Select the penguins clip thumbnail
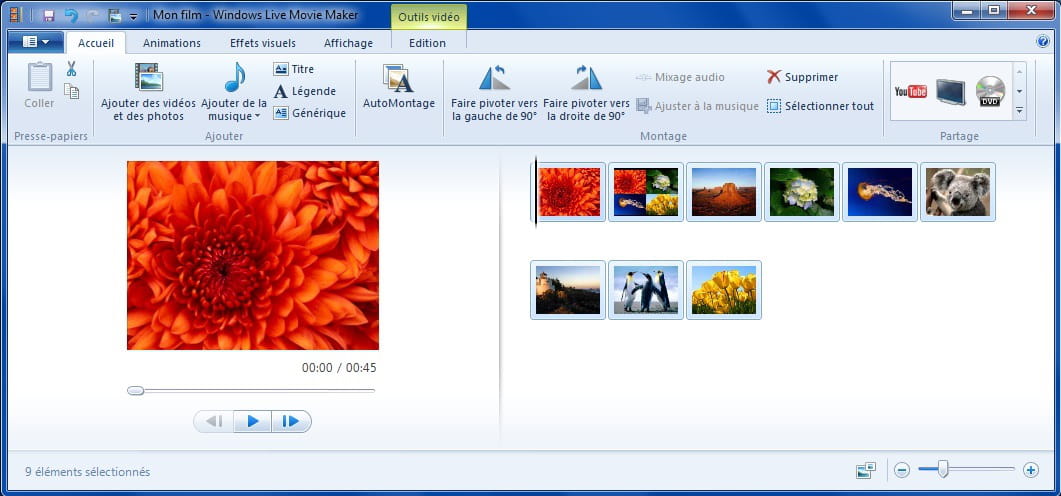1061x496 pixels. pos(646,290)
